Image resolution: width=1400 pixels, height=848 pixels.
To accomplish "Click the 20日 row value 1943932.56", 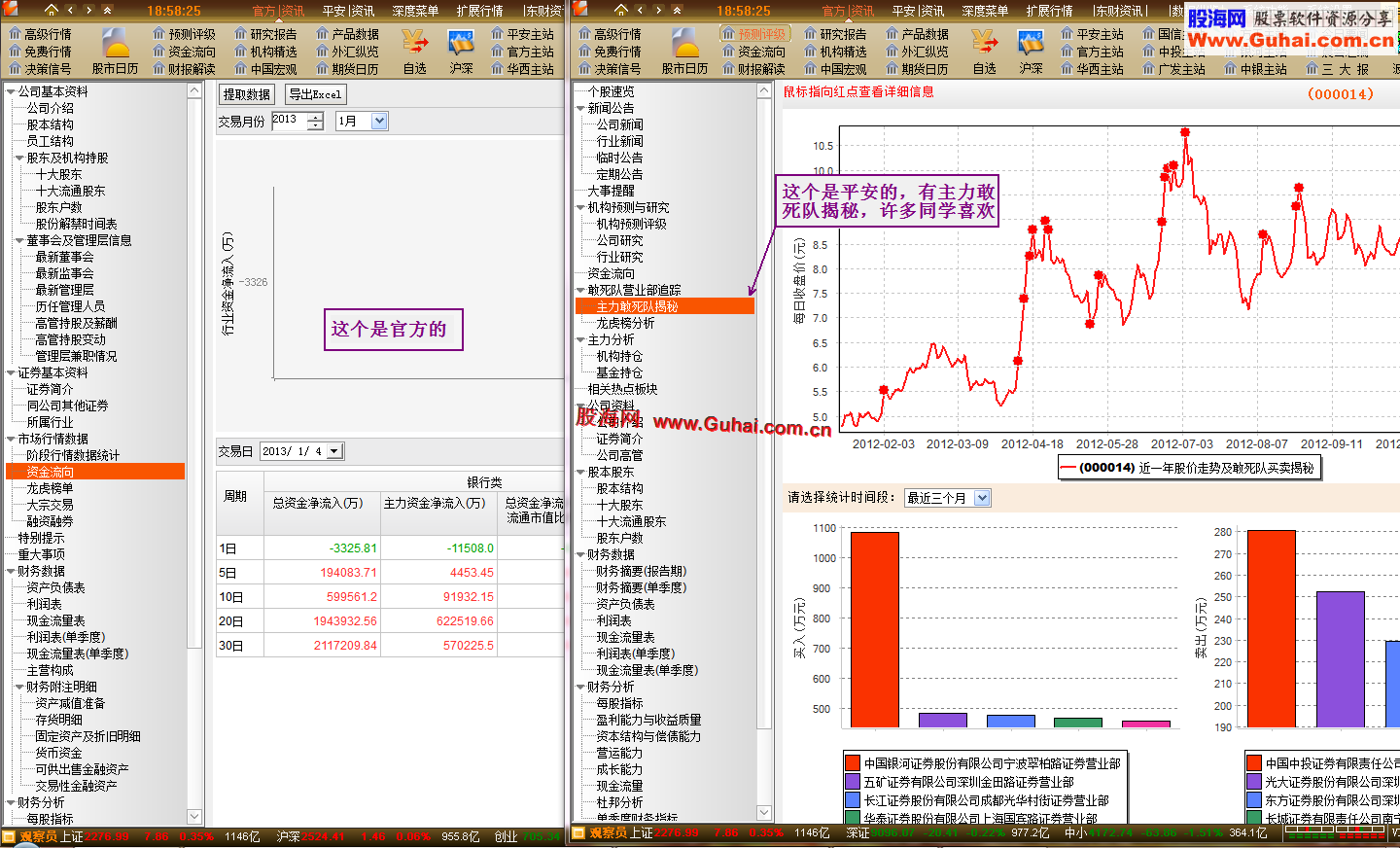I will coord(345,621).
